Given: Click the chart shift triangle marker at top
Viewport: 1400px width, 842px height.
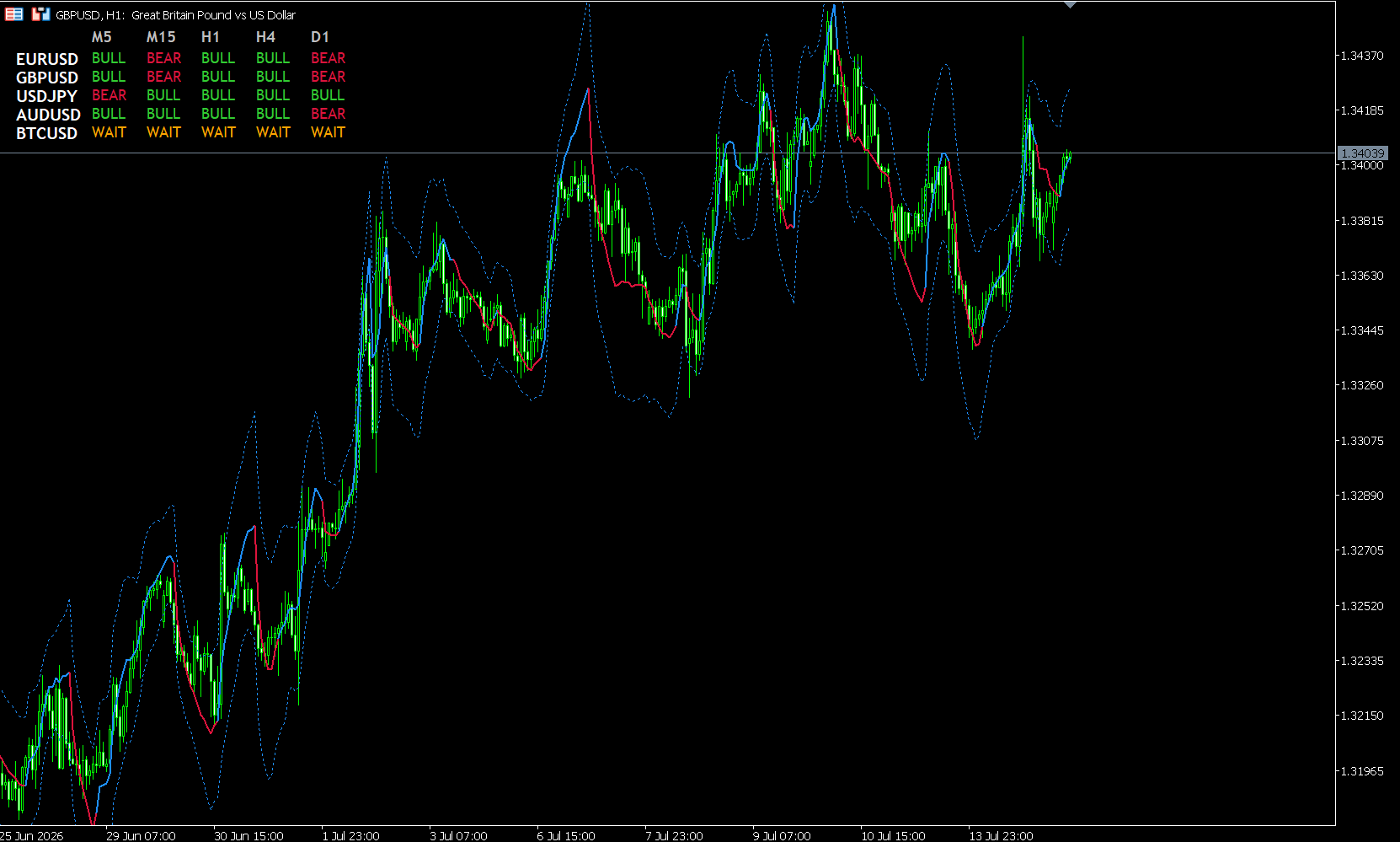Looking at the screenshot, I should (x=1070, y=5).
